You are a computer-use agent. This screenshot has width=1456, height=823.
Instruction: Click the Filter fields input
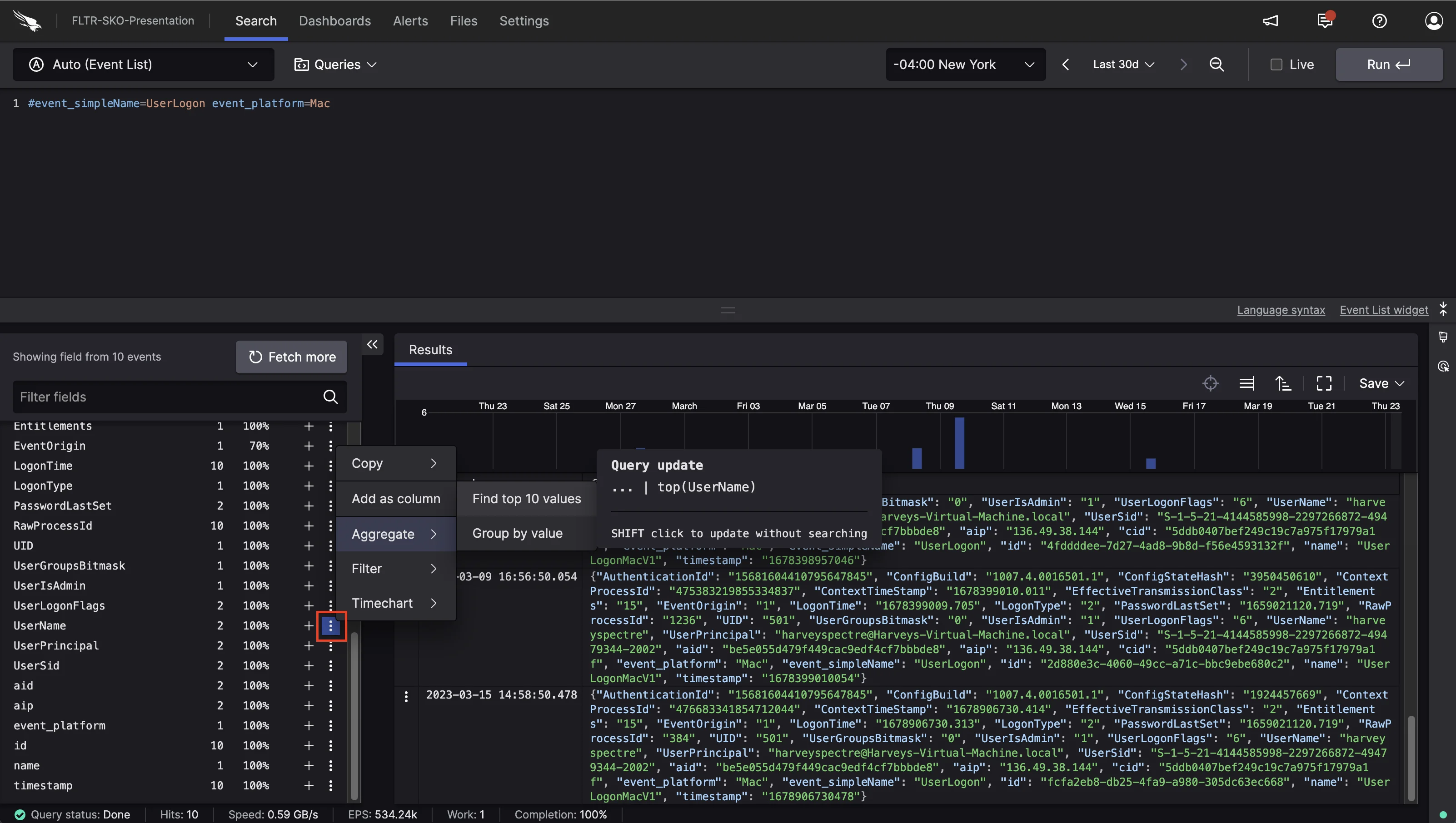pyautogui.click(x=180, y=397)
